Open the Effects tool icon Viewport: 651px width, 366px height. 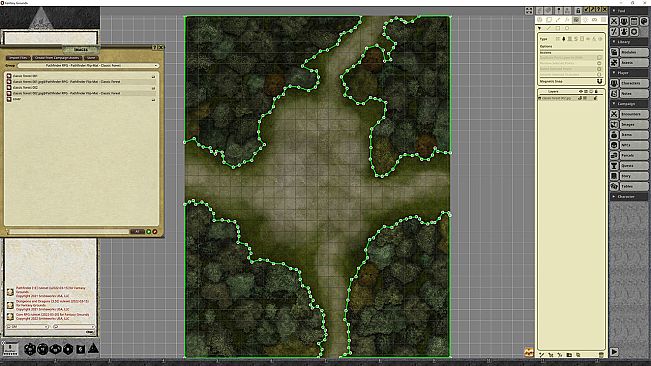click(x=624, y=32)
